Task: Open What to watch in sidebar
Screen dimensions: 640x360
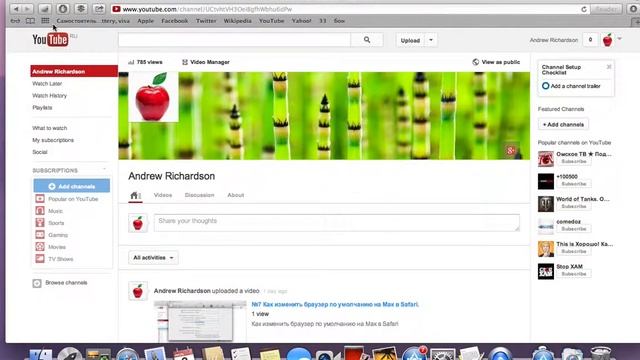Action: coord(50,128)
